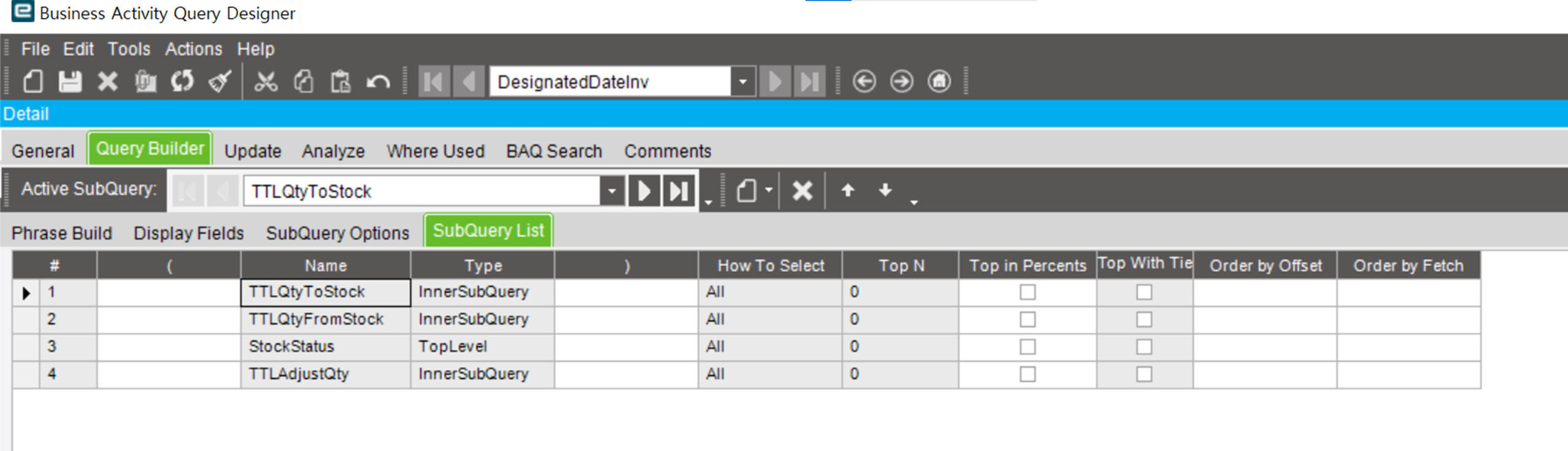Sort by the Name column header
Image resolution: width=1568 pixels, height=451 pixels.
[x=326, y=266]
